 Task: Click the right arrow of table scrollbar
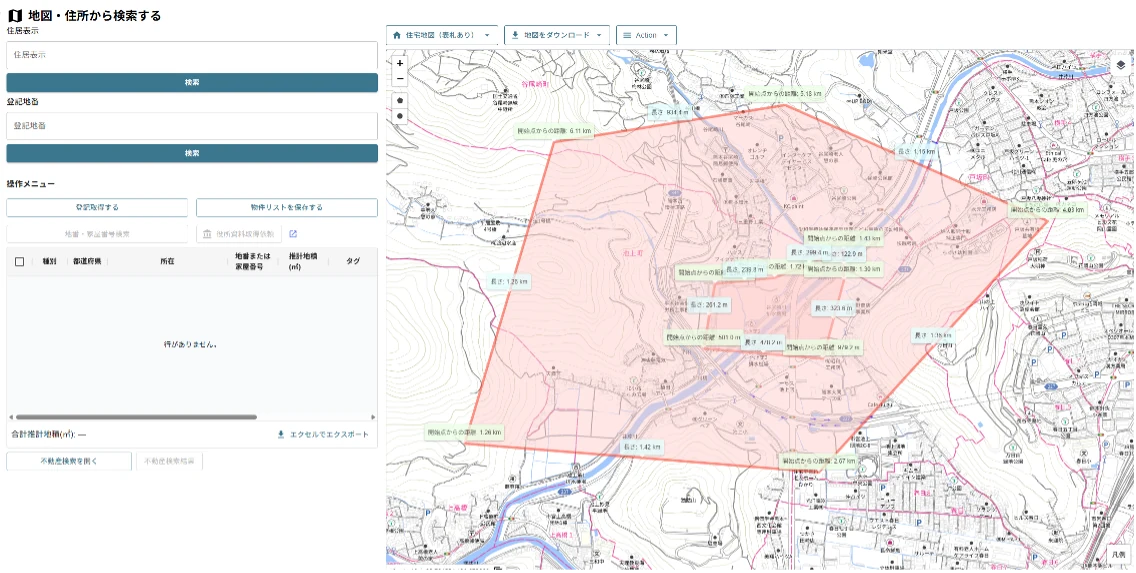point(373,417)
